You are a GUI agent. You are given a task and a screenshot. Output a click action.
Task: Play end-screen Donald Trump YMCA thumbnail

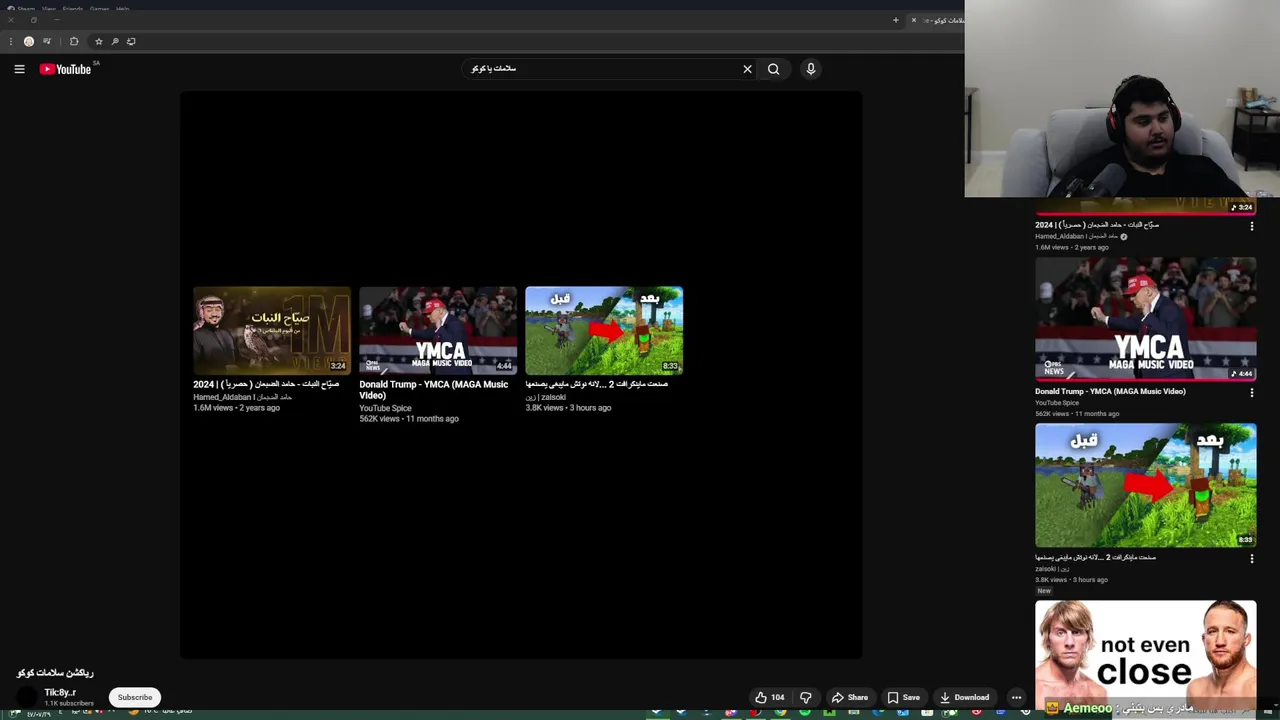(438, 330)
